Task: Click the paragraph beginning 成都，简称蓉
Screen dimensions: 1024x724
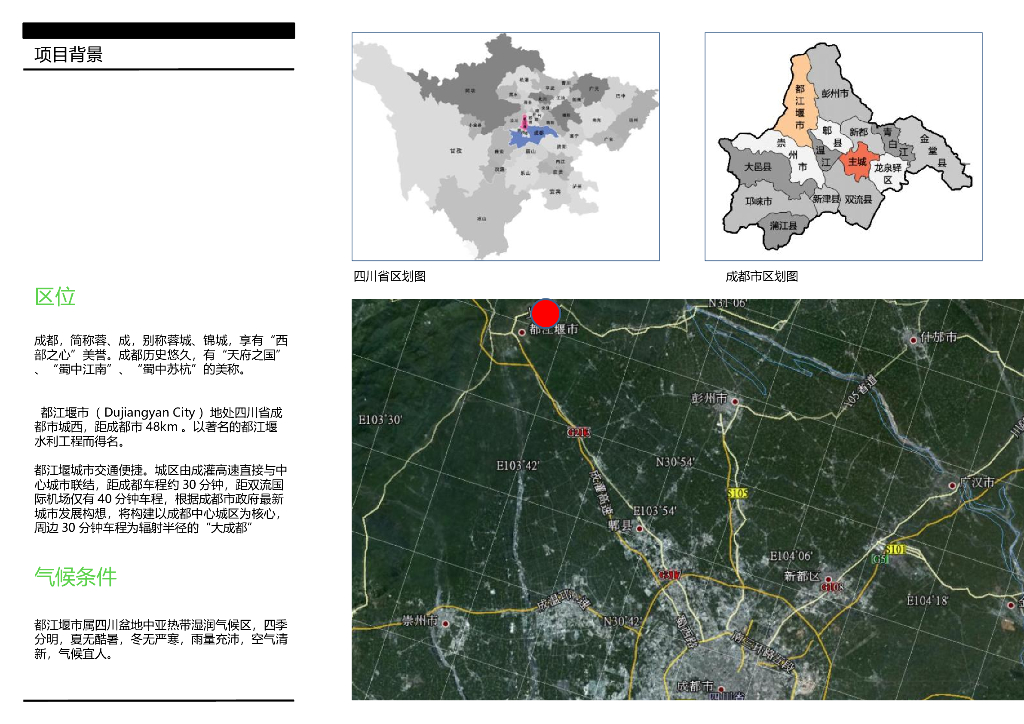Action: pos(161,354)
